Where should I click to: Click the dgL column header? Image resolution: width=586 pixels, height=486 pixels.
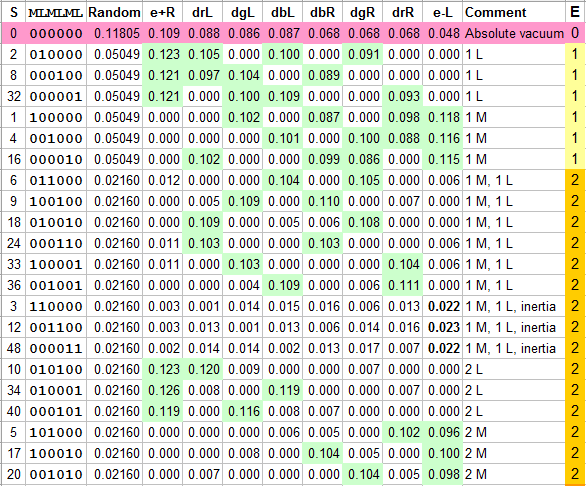point(243,12)
